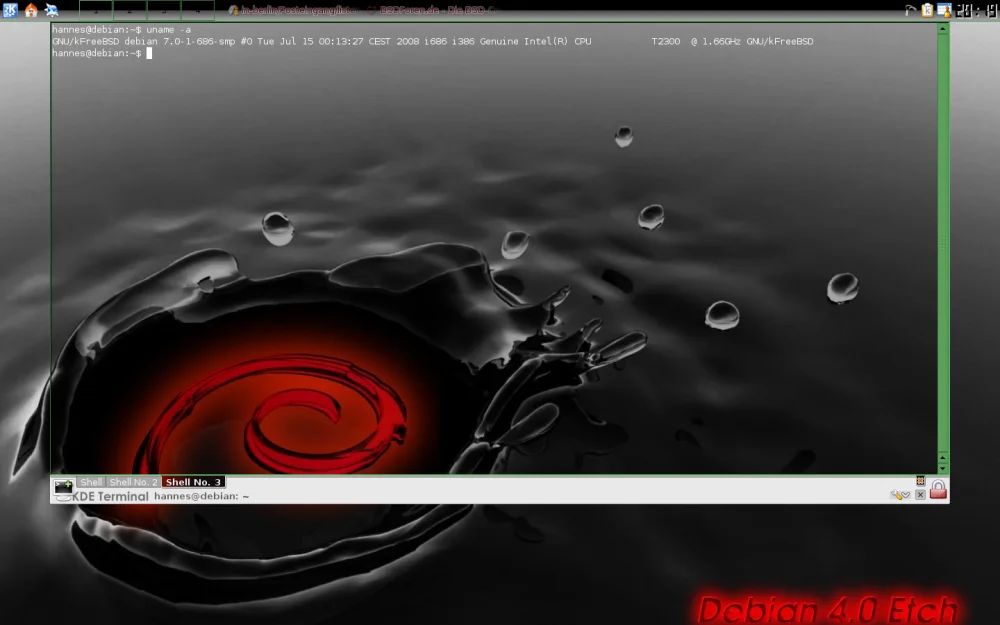Viewport: 1000px width, 625px height.
Task: Click the terminal prompt cursor line
Action: click(102, 53)
